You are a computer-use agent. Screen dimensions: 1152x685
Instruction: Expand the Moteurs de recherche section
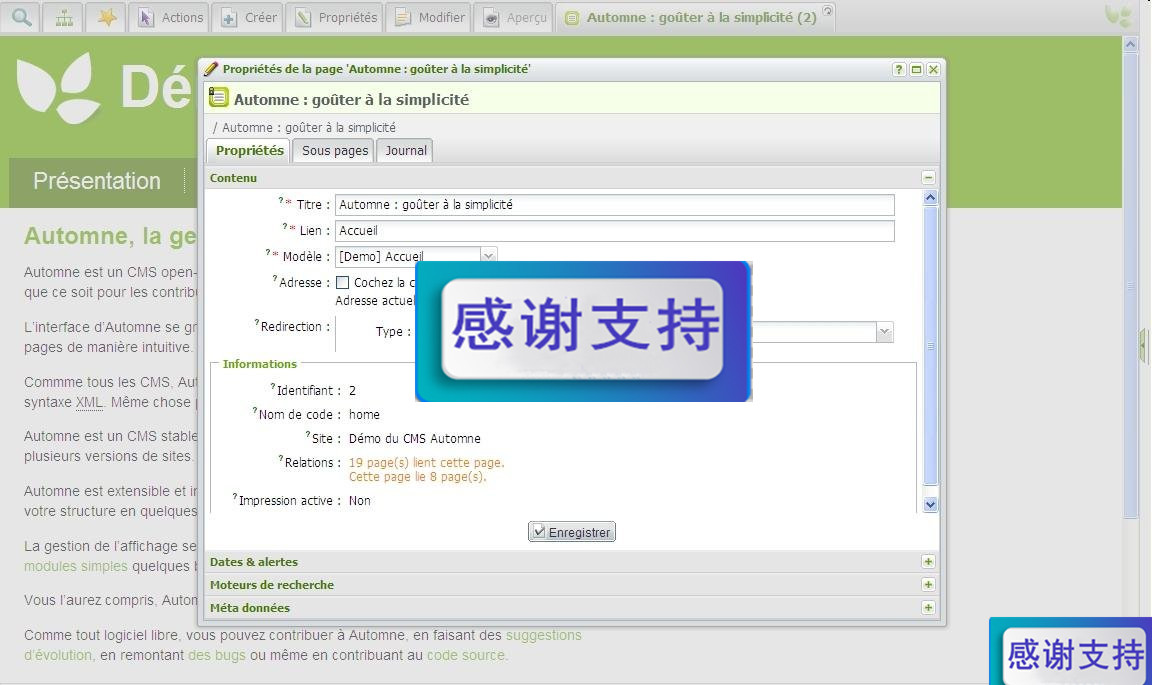[928, 585]
